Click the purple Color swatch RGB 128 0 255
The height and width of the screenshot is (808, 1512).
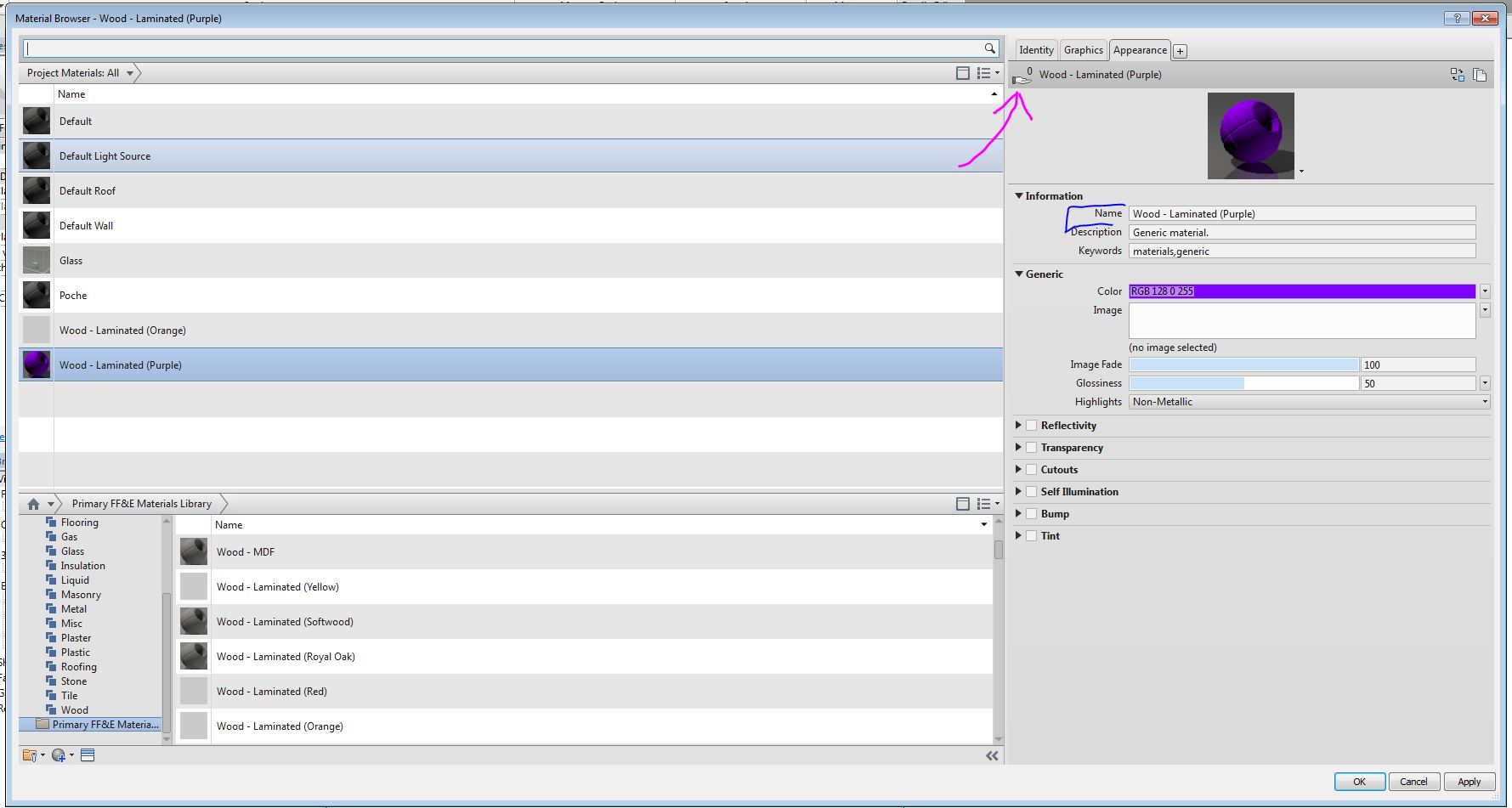coord(1302,291)
